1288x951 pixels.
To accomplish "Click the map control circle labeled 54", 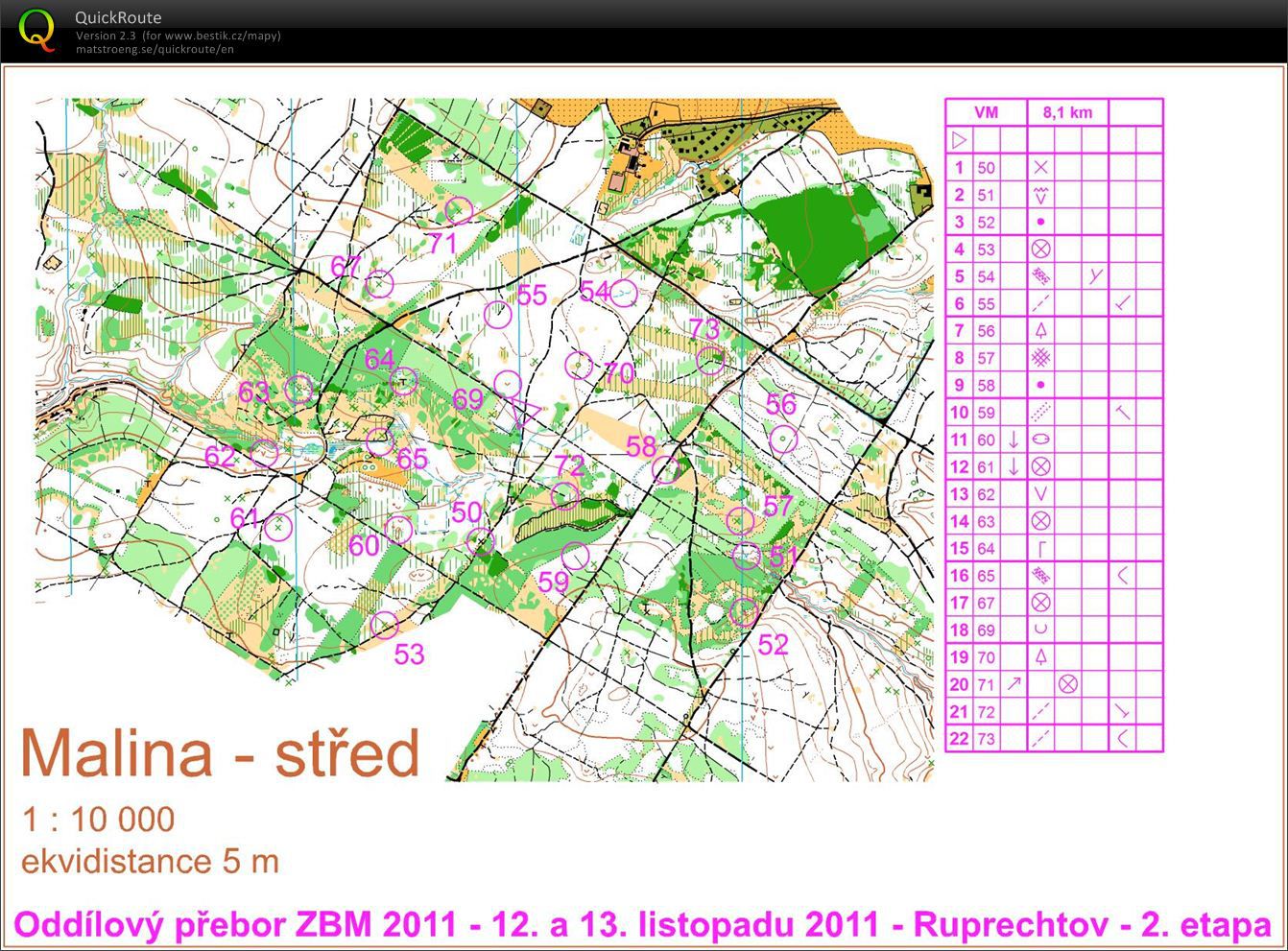I will (x=623, y=293).
